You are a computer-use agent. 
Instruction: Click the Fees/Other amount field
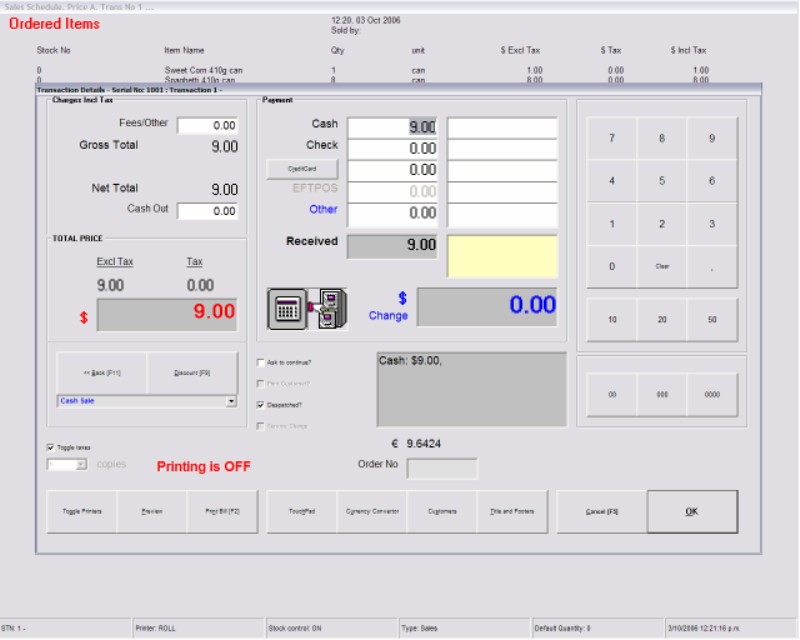pyautogui.click(x=207, y=126)
